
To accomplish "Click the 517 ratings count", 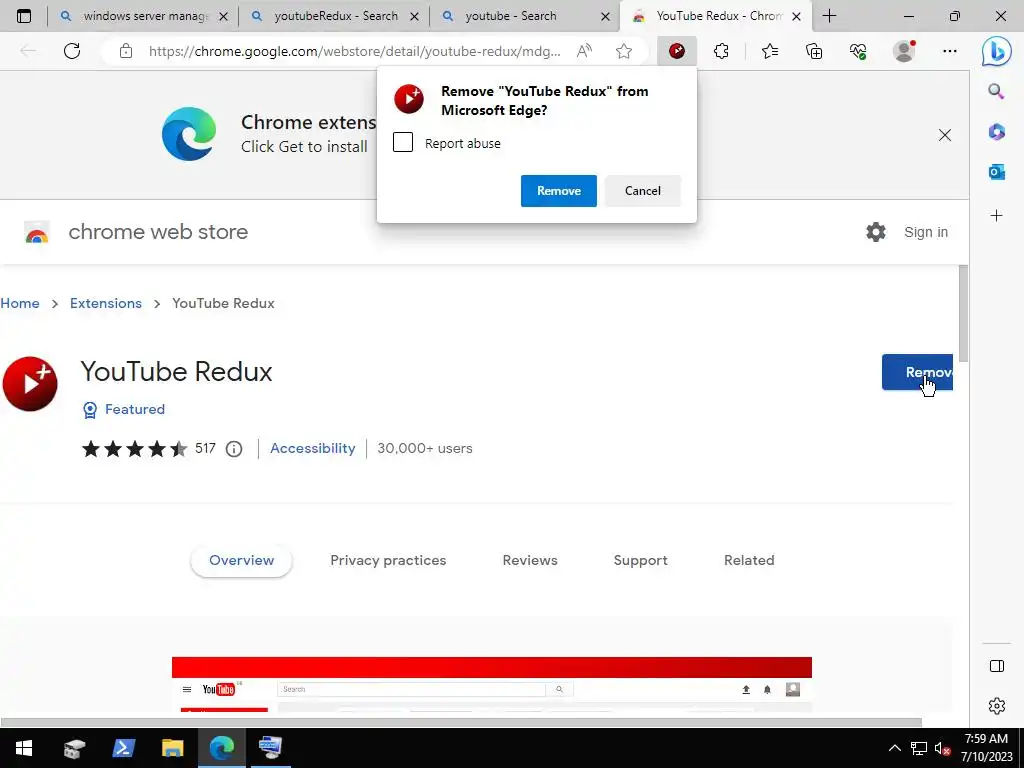I will [205, 449].
